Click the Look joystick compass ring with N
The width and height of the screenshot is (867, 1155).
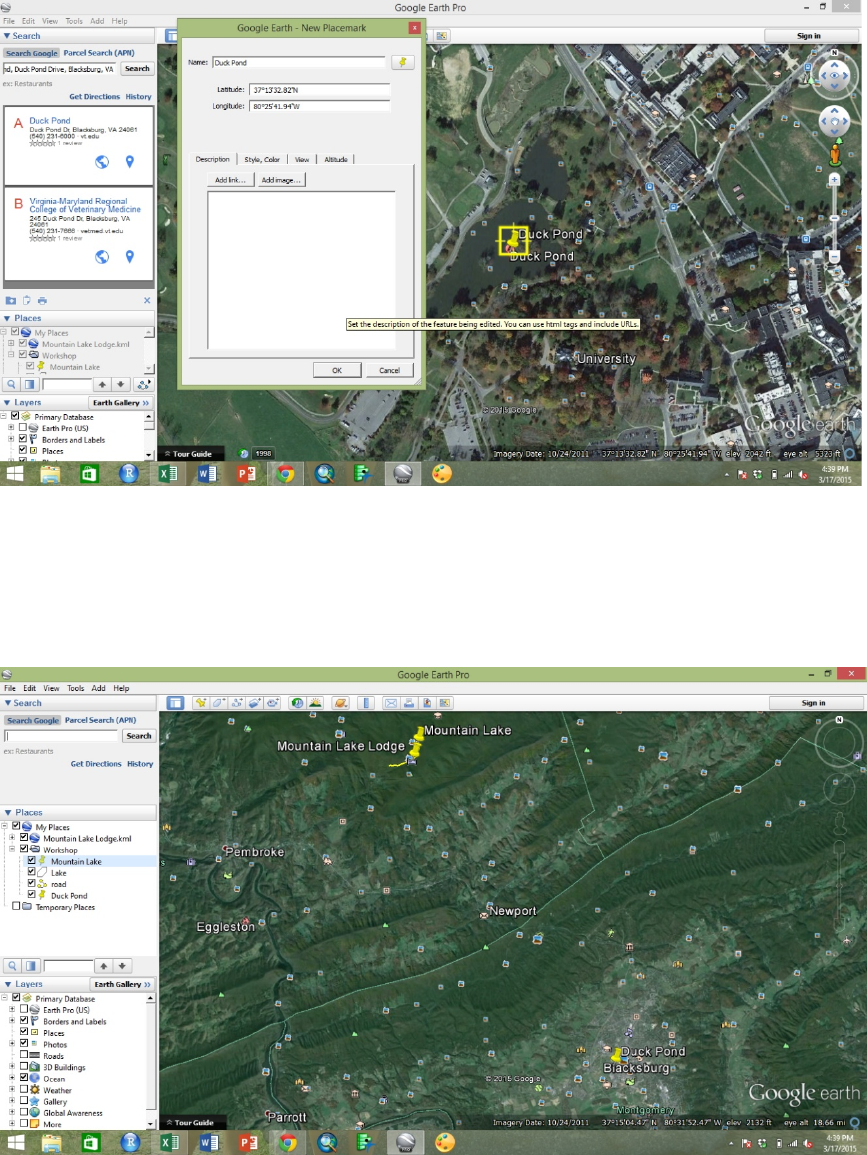835,74
